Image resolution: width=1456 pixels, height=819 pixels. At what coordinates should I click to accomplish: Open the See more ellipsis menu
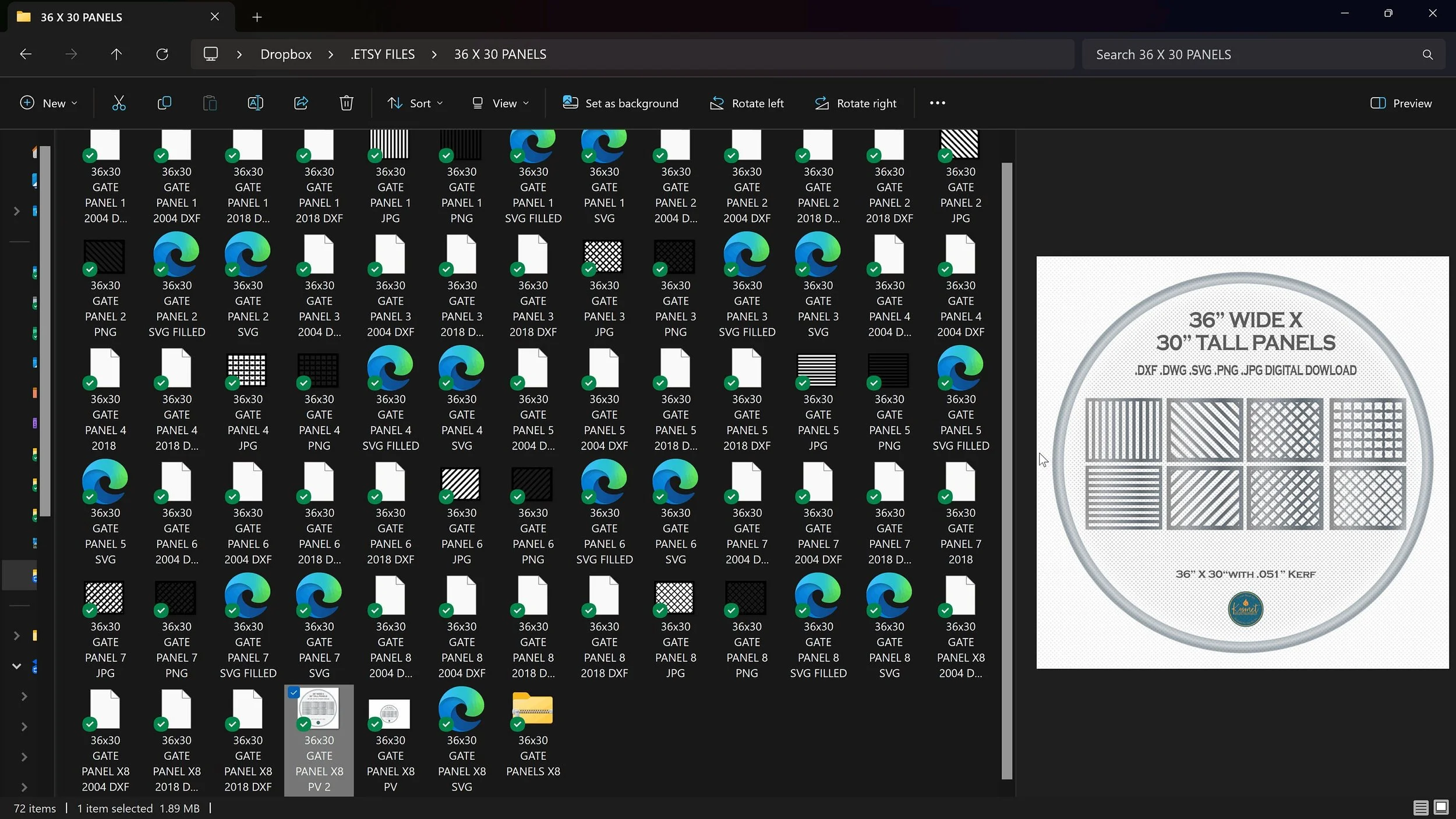click(938, 103)
